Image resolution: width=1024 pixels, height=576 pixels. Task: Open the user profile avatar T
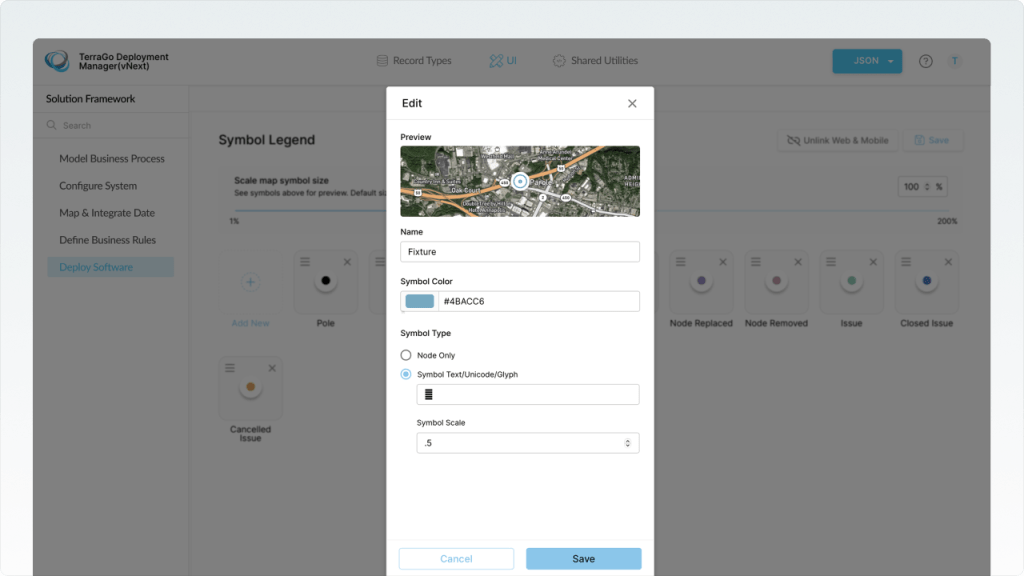[955, 61]
